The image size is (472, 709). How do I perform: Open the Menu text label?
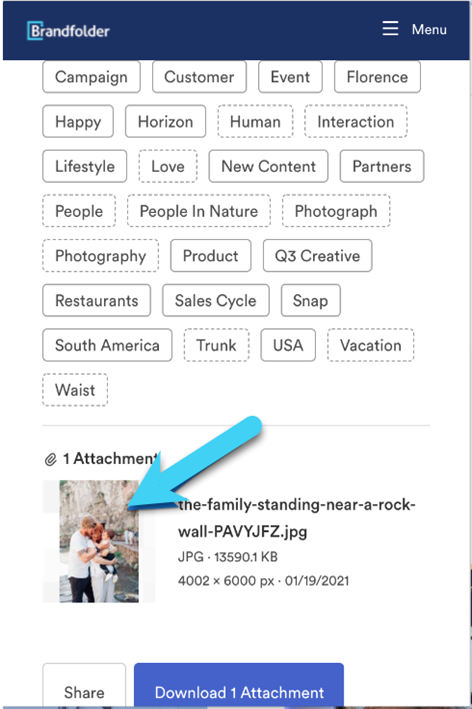coord(429,29)
